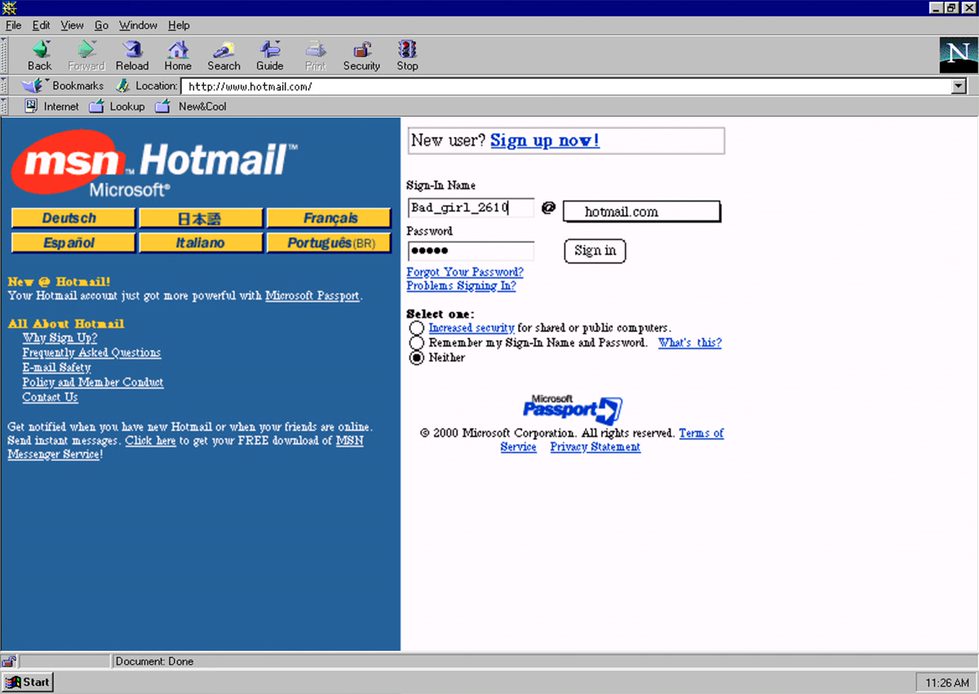Open the Search toolbar icon
This screenshot has width=979, height=694.
coord(224,55)
